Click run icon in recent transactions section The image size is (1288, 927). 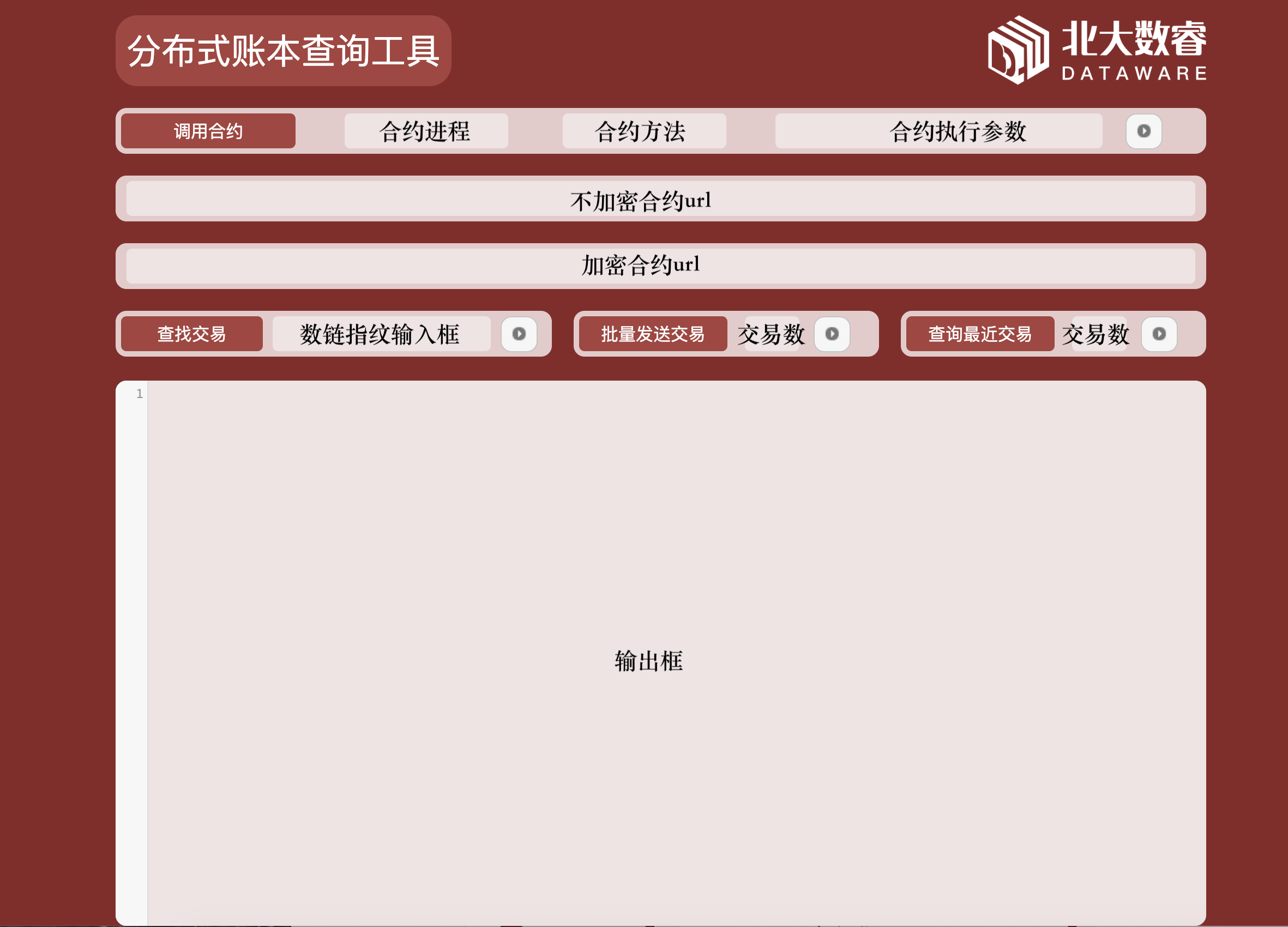pos(1159,334)
